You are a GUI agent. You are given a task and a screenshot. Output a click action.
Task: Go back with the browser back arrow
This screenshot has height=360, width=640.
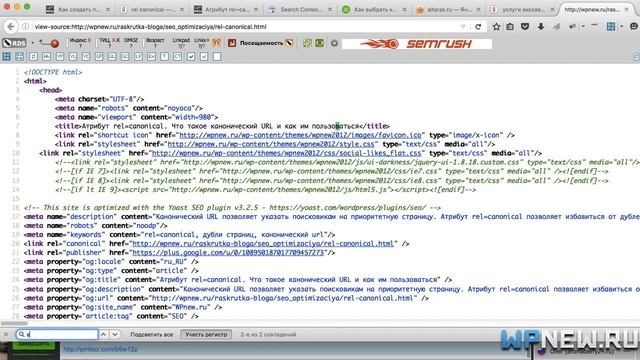tap(10, 27)
